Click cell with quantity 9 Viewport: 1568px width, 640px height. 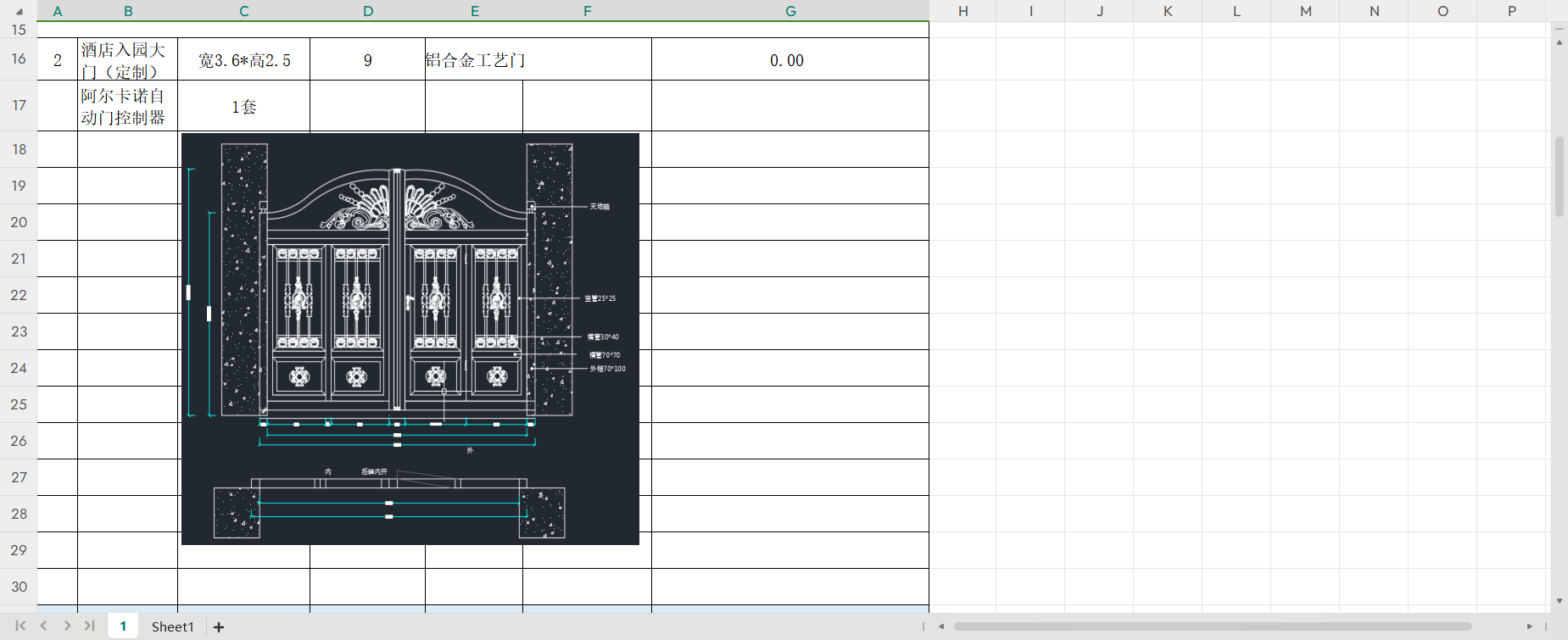368,59
